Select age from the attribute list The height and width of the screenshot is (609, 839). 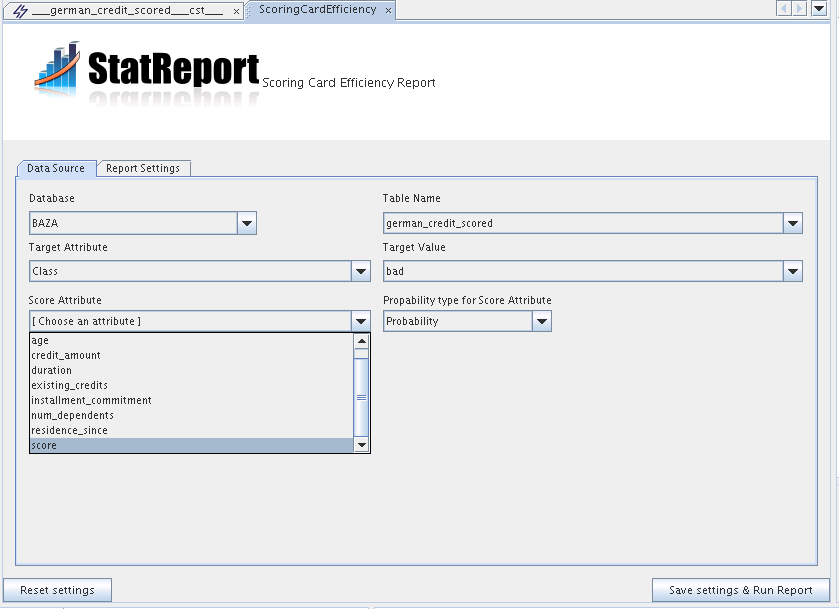point(192,340)
